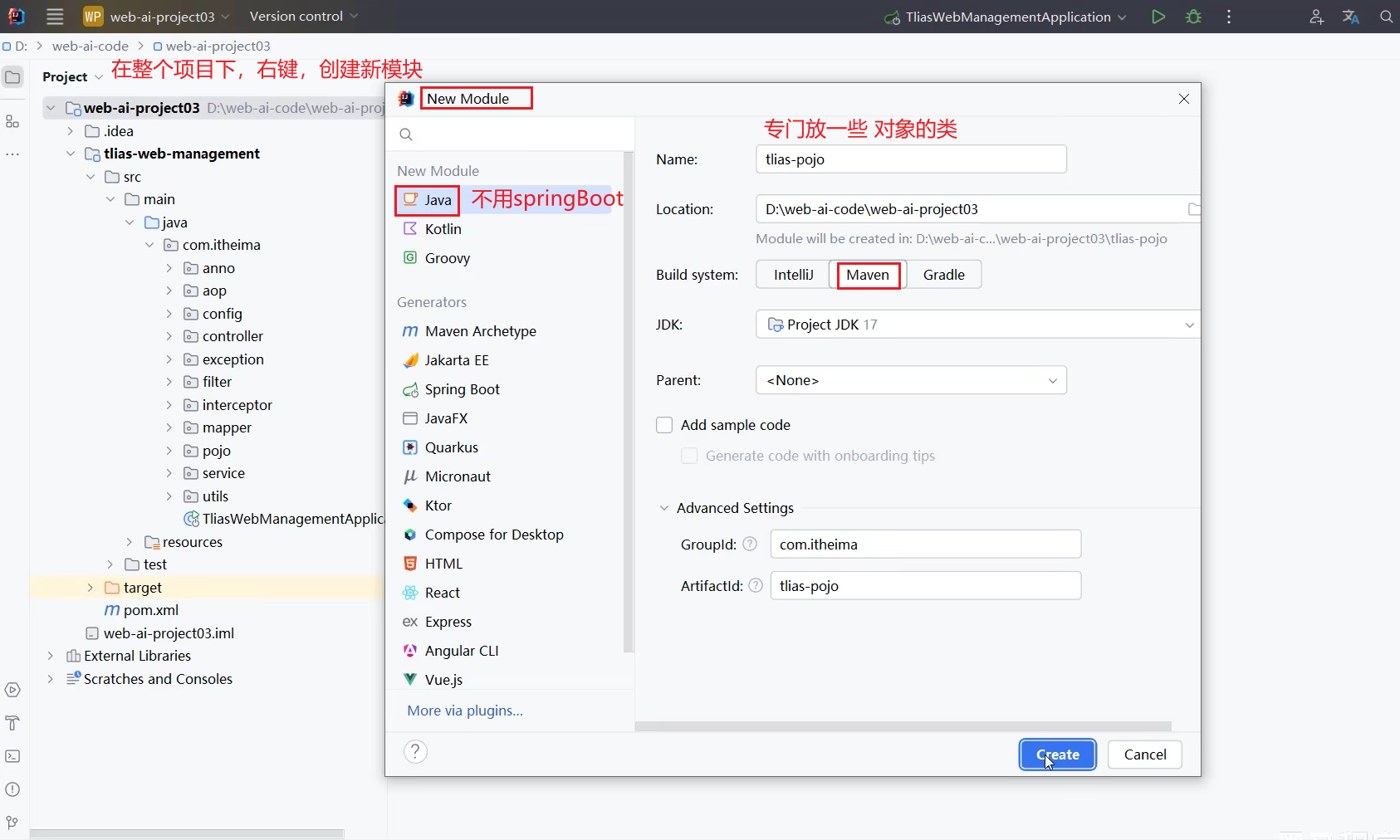The image size is (1400, 840).
Task: Open the main hamburger menu
Action: [x=55, y=17]
